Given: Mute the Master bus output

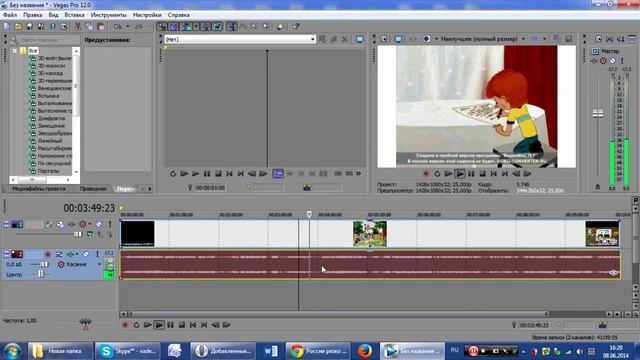Looking at the screenshot, I should (612, 61).
